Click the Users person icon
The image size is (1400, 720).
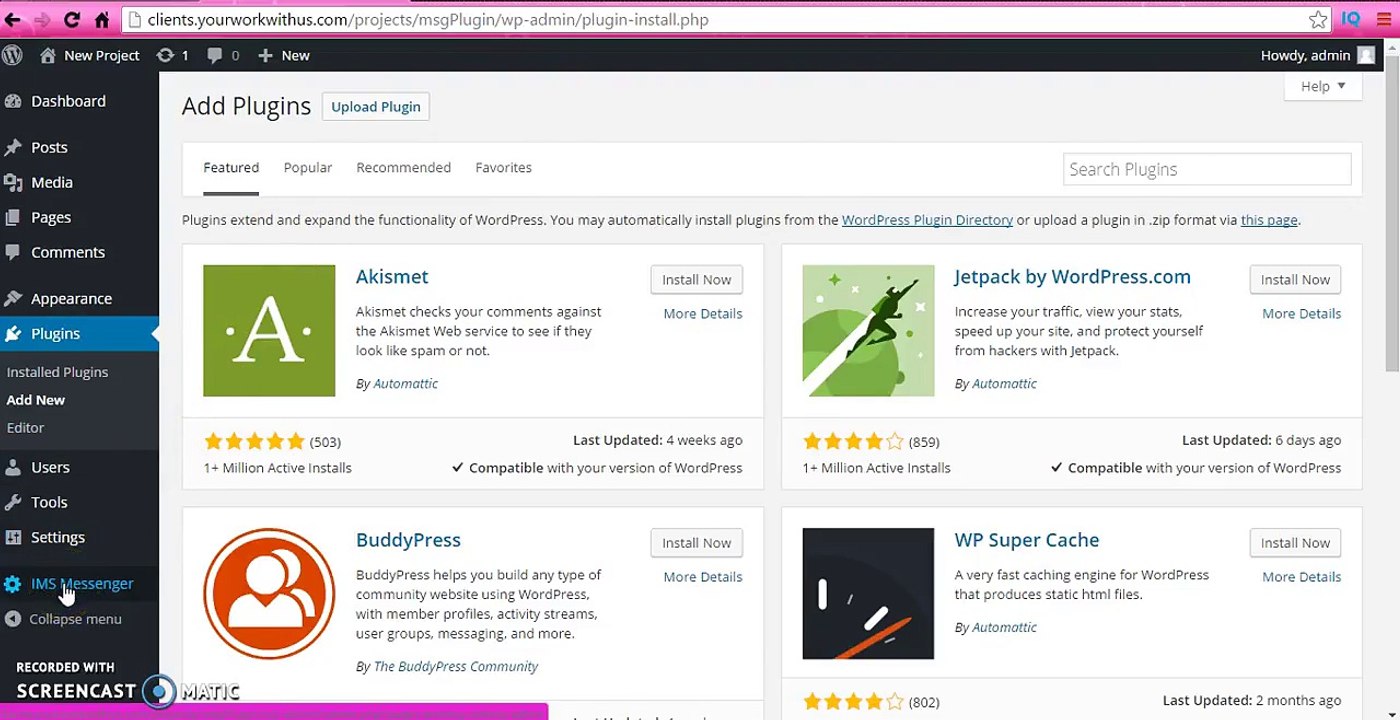coord(13,467)
